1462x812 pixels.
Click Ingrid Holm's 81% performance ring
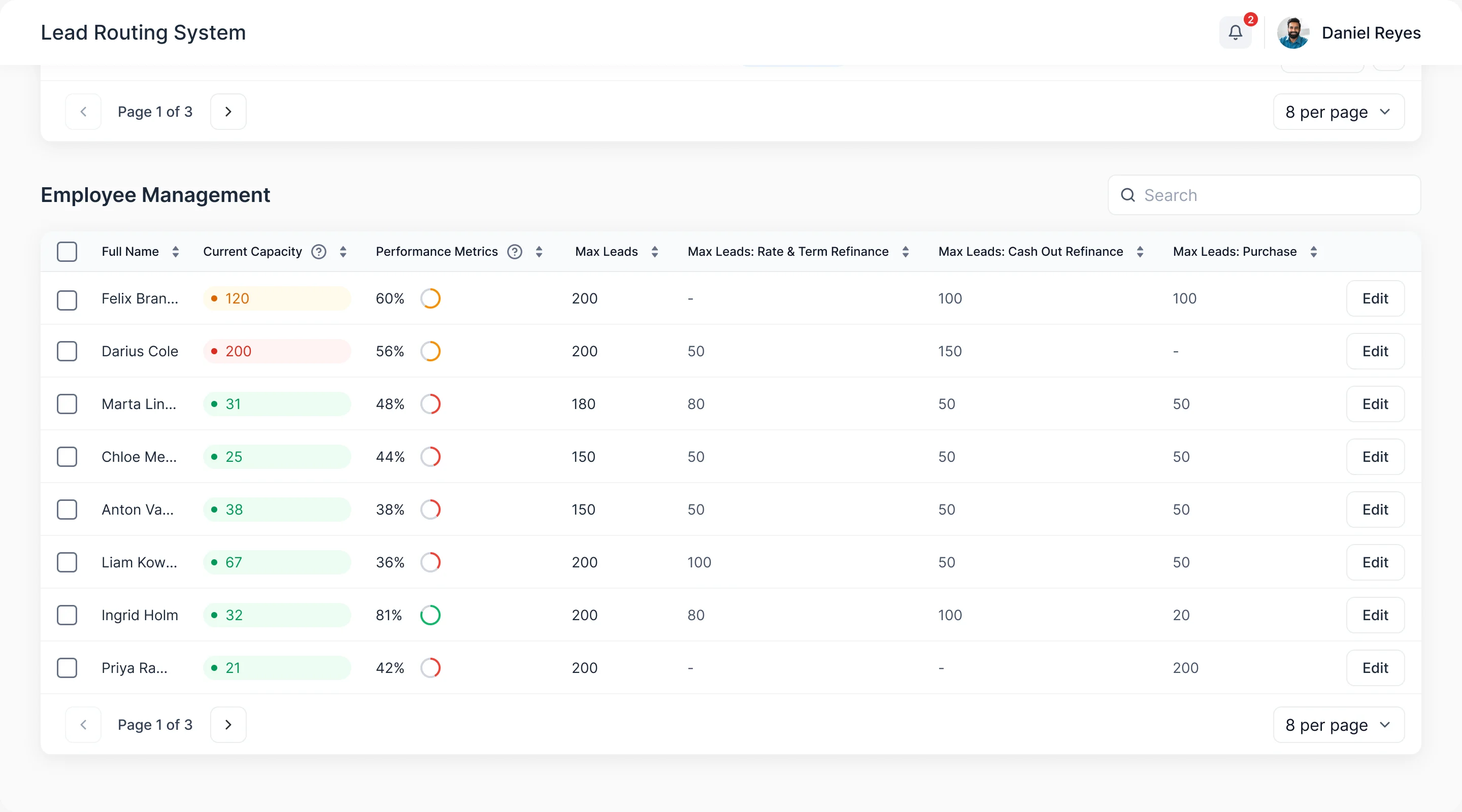[430, 615]
